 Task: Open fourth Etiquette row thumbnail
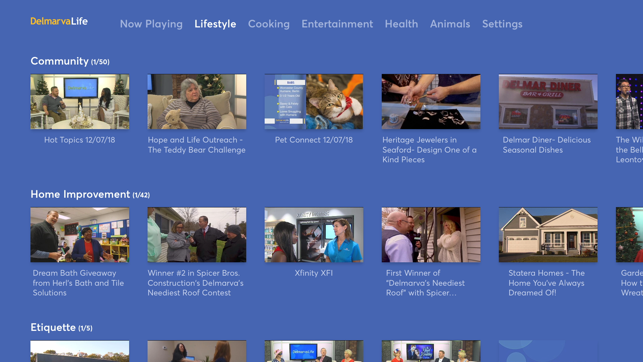coord(431,351)
